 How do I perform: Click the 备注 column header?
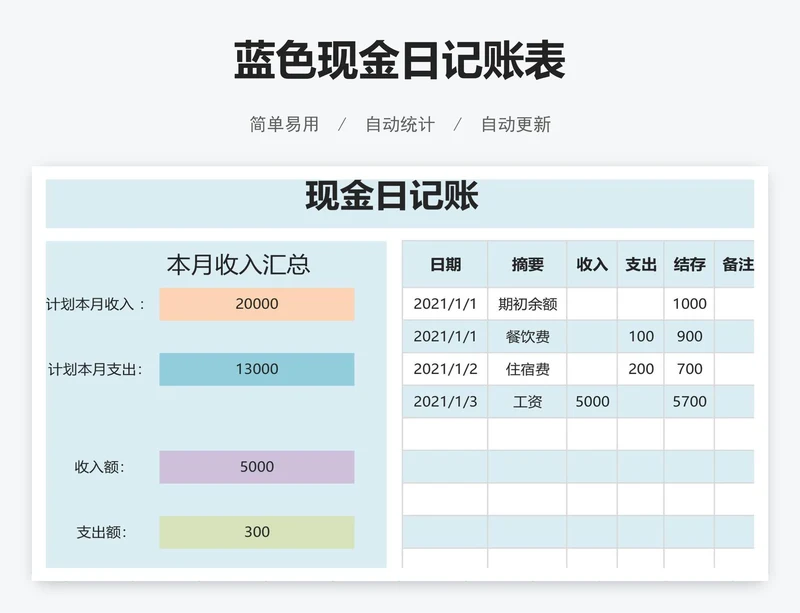pyautogui.click(x=737, y=265)
